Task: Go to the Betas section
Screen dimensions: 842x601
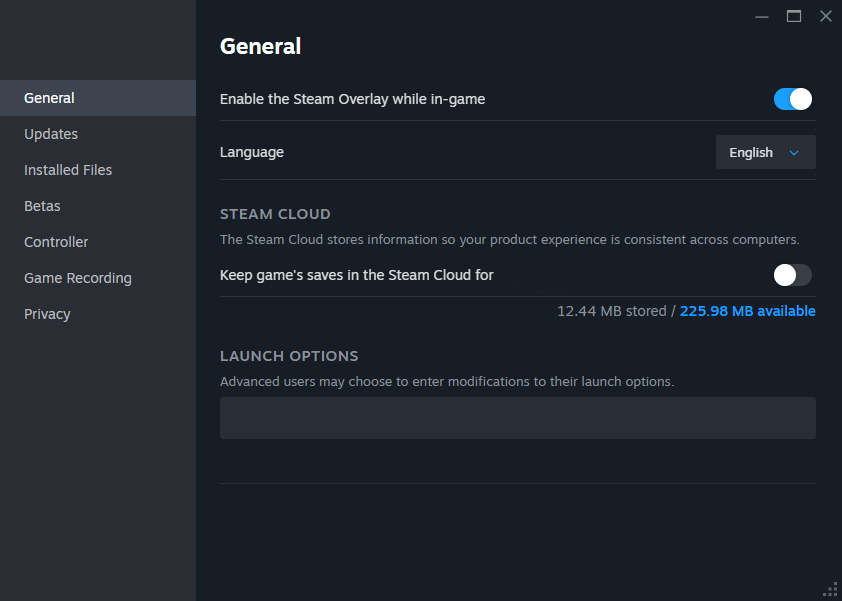Action: point(42,206)
